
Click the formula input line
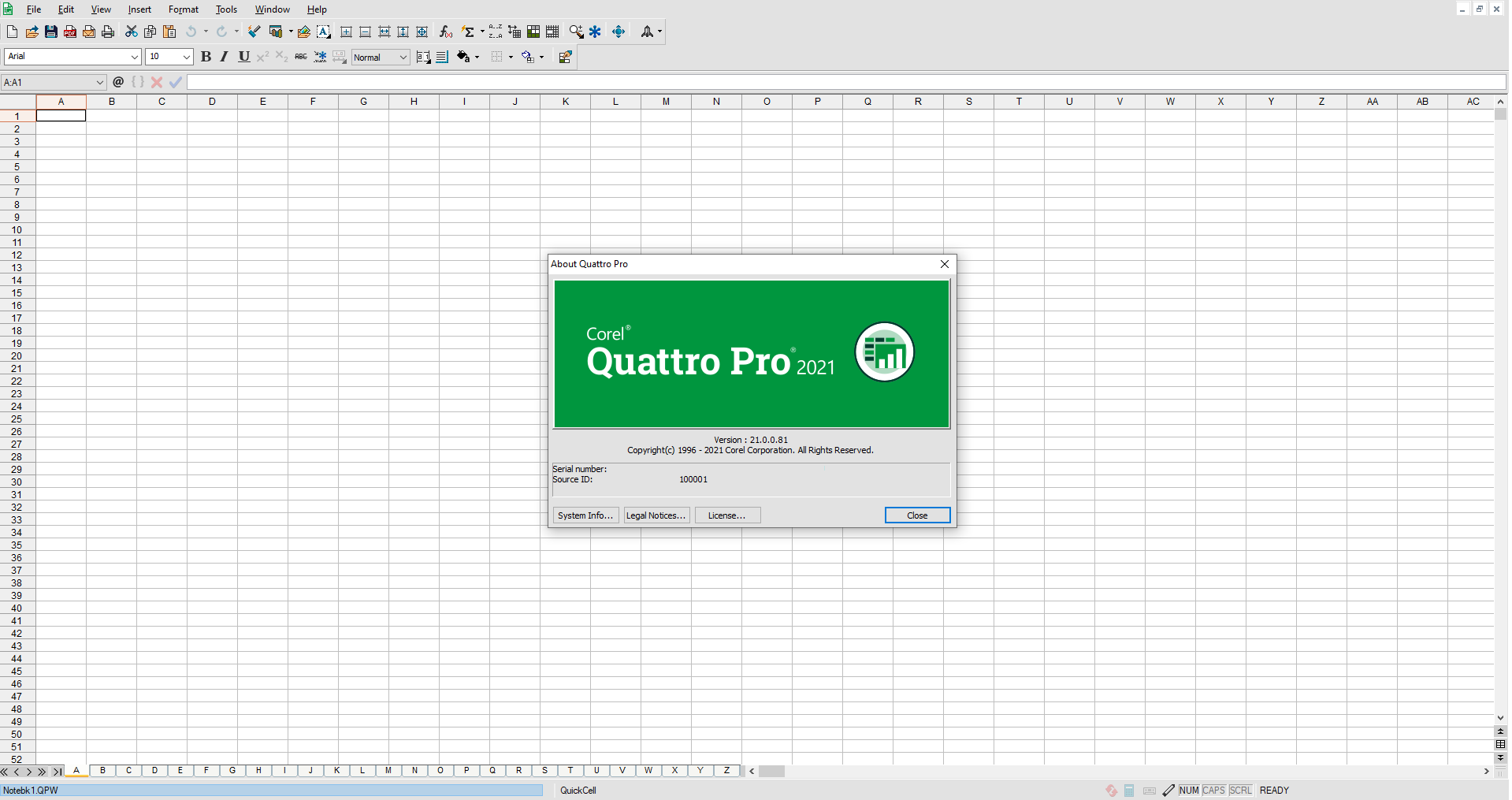click(846, 82)
